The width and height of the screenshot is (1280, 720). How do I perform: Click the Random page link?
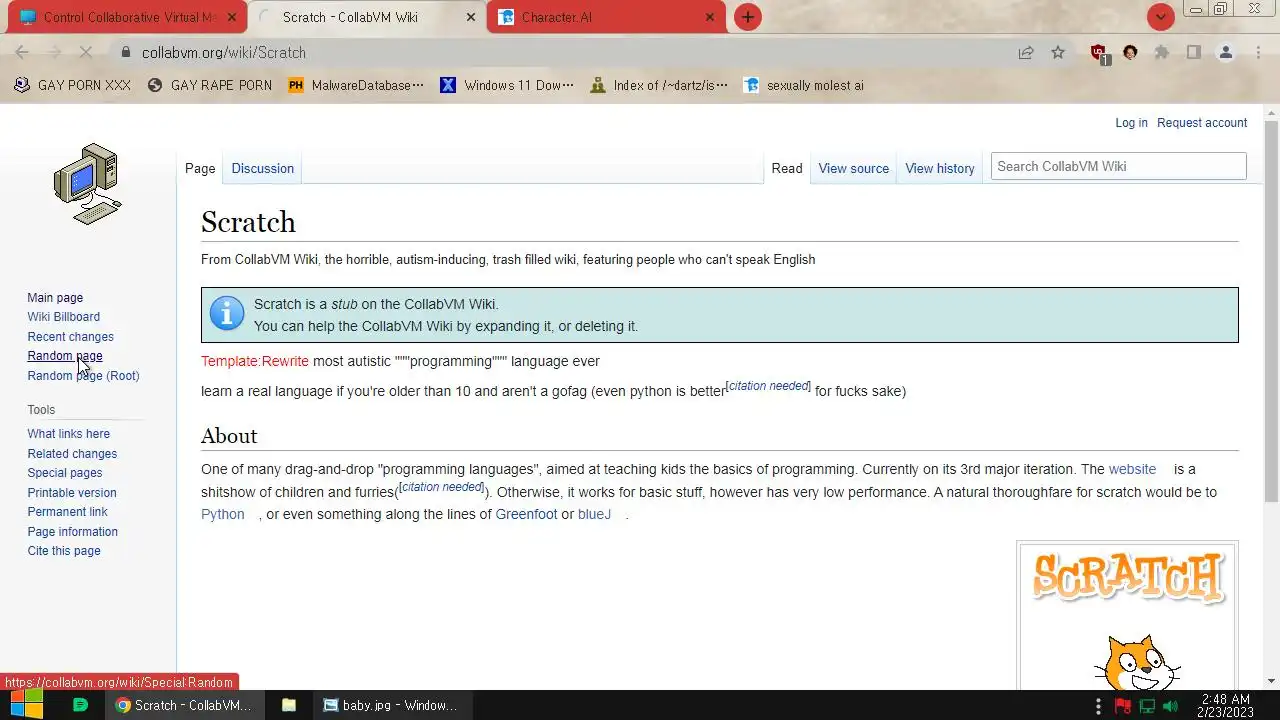(65, 356)
